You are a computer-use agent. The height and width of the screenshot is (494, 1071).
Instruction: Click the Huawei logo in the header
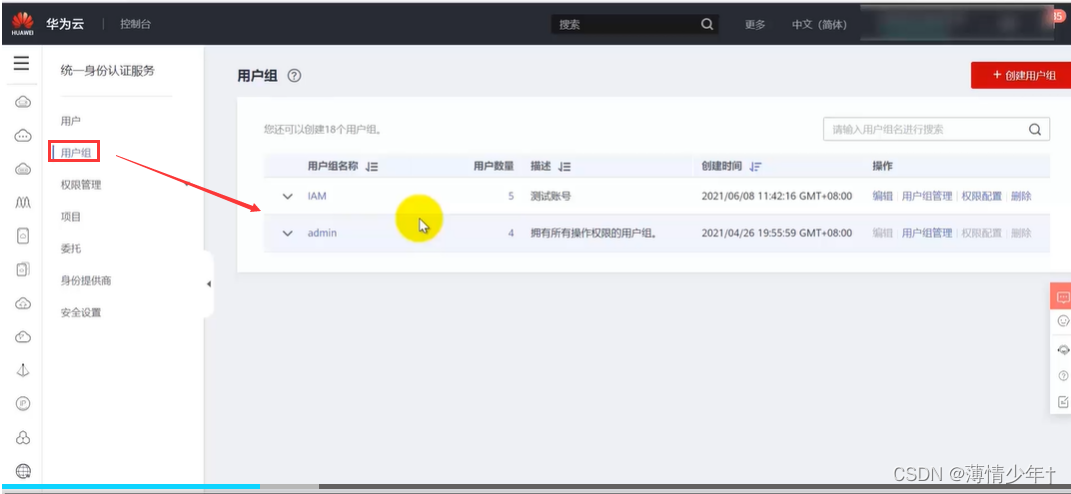(23, 24)
